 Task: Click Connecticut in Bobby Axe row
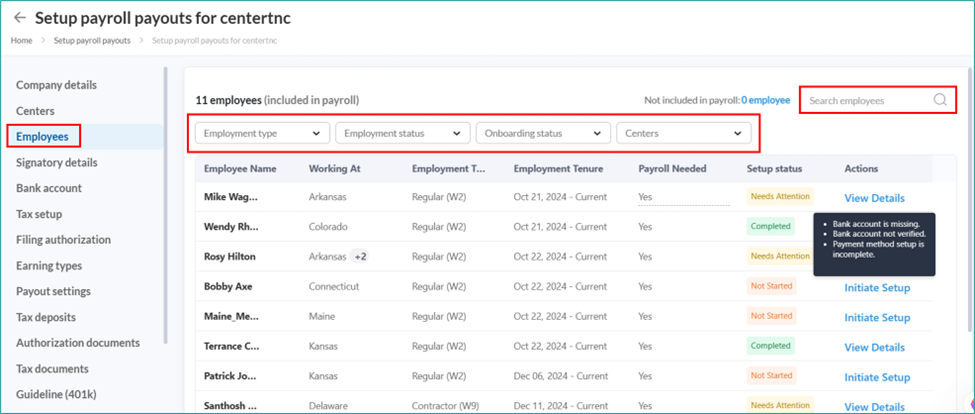pos(334,287)
